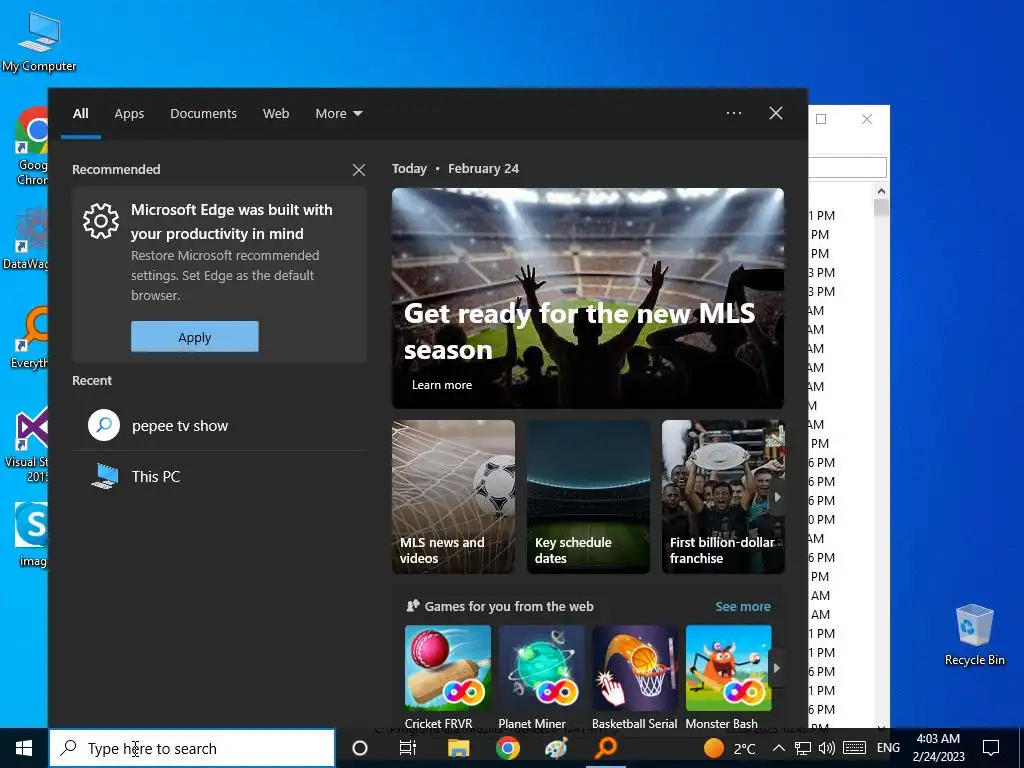The image size is (1024, 768).
Task: Open the Paint palette icon in taskbar
Action: (x=556, y=748)
